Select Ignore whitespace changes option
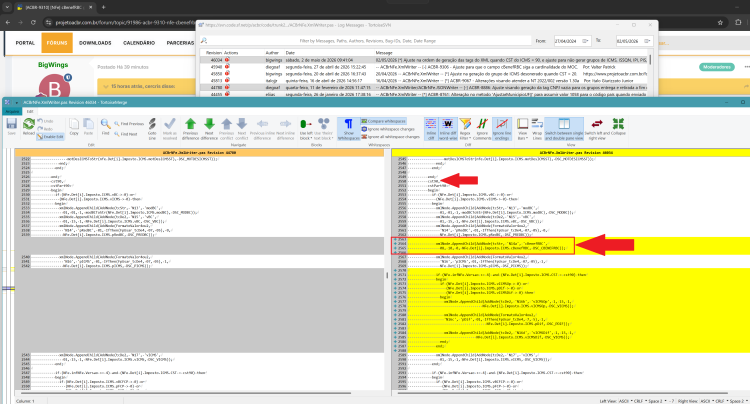The image size is (750, 404). coord(388,129)
